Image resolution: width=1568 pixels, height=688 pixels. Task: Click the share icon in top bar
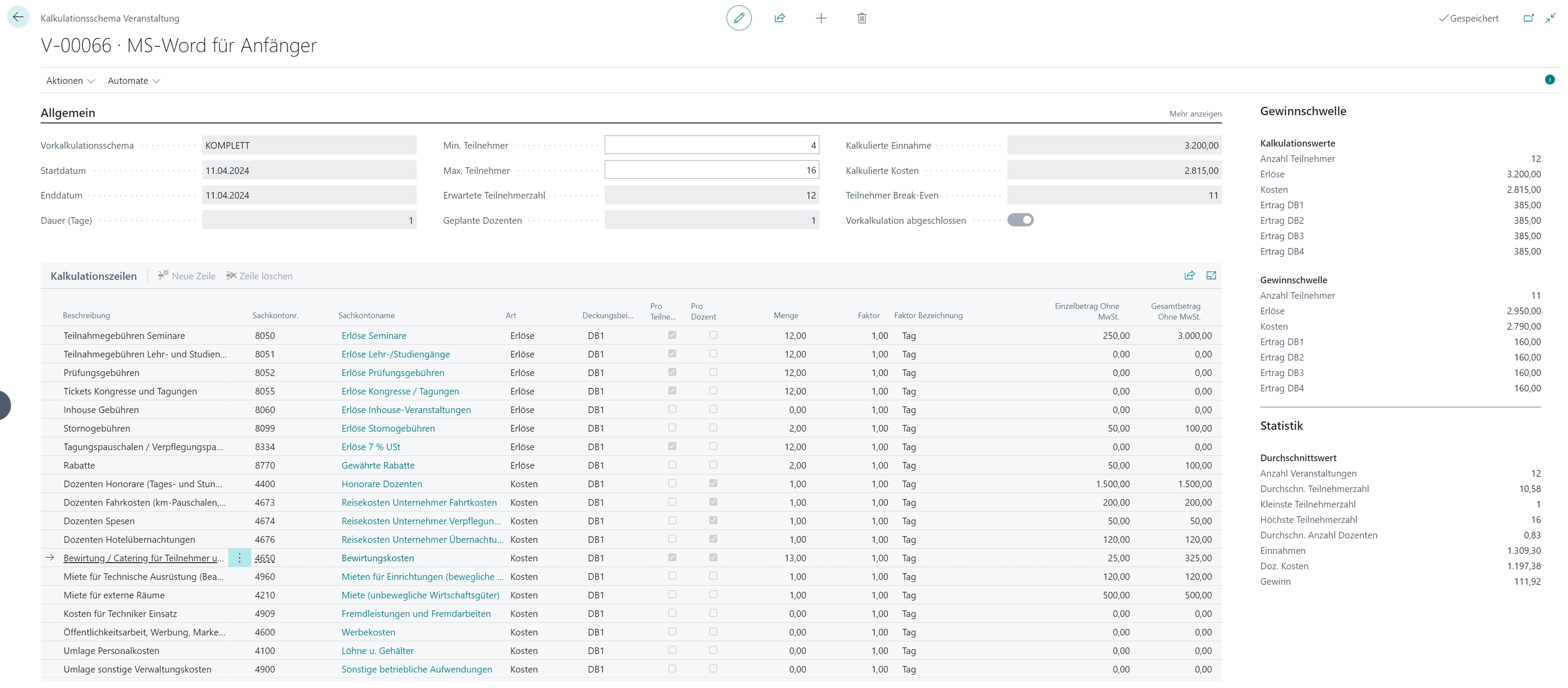779,18
